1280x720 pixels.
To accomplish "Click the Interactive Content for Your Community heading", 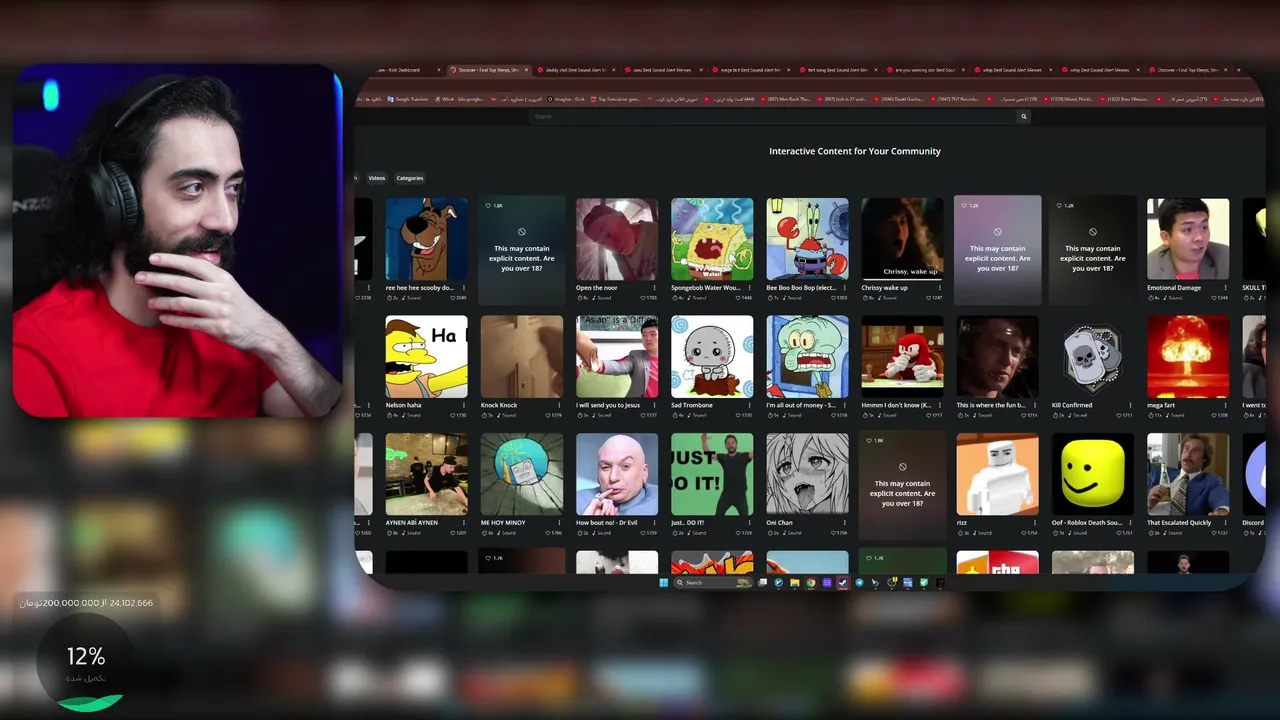I will click(855, 151).
